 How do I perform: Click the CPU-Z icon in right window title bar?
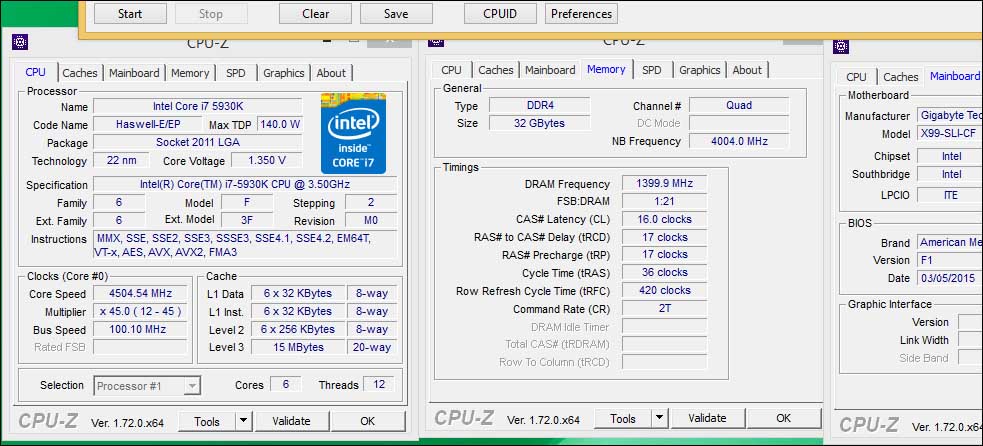[841, 46]
